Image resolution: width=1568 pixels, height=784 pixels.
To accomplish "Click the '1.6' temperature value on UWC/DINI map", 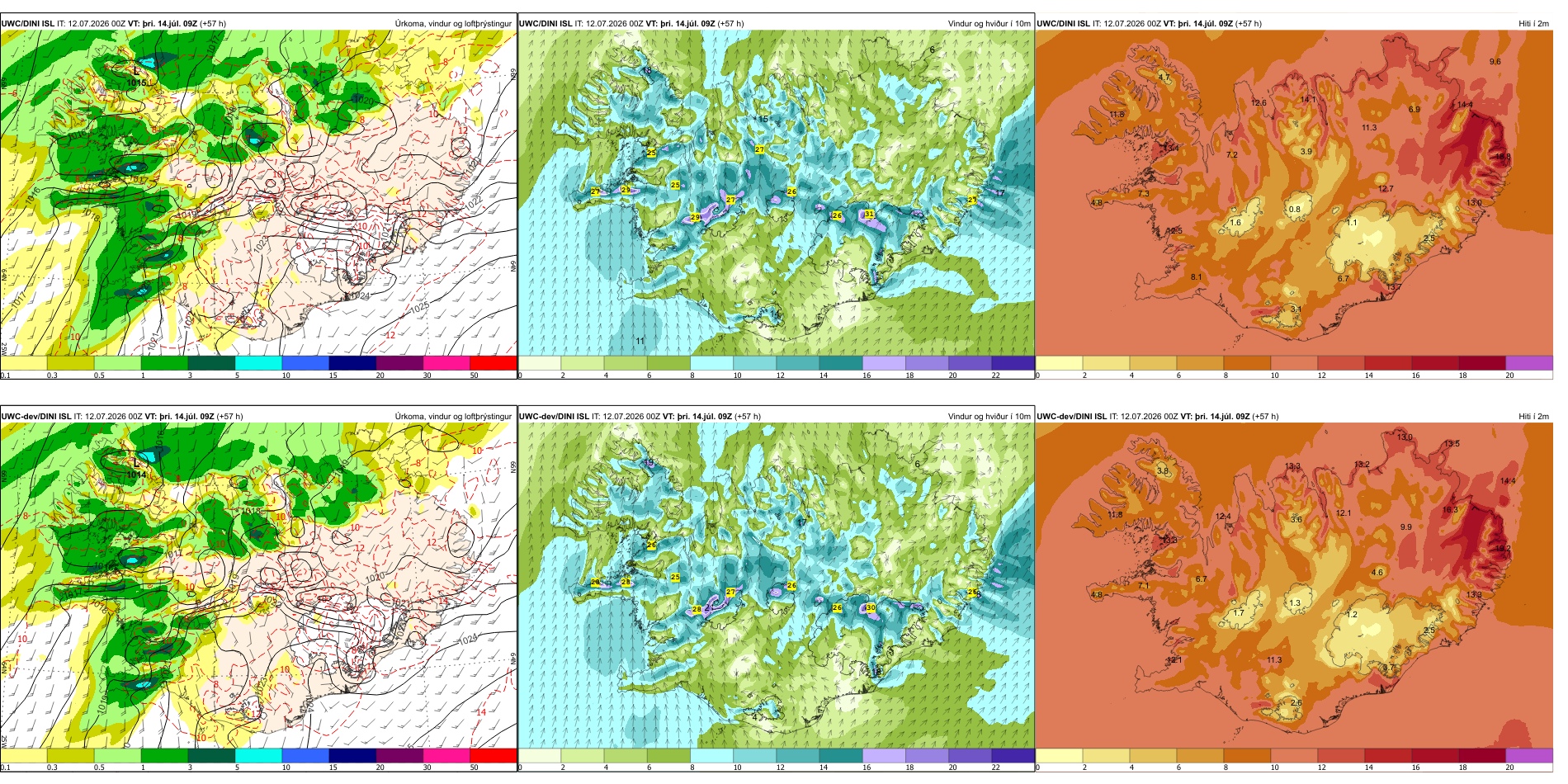I will click(x=1235, y=223).
